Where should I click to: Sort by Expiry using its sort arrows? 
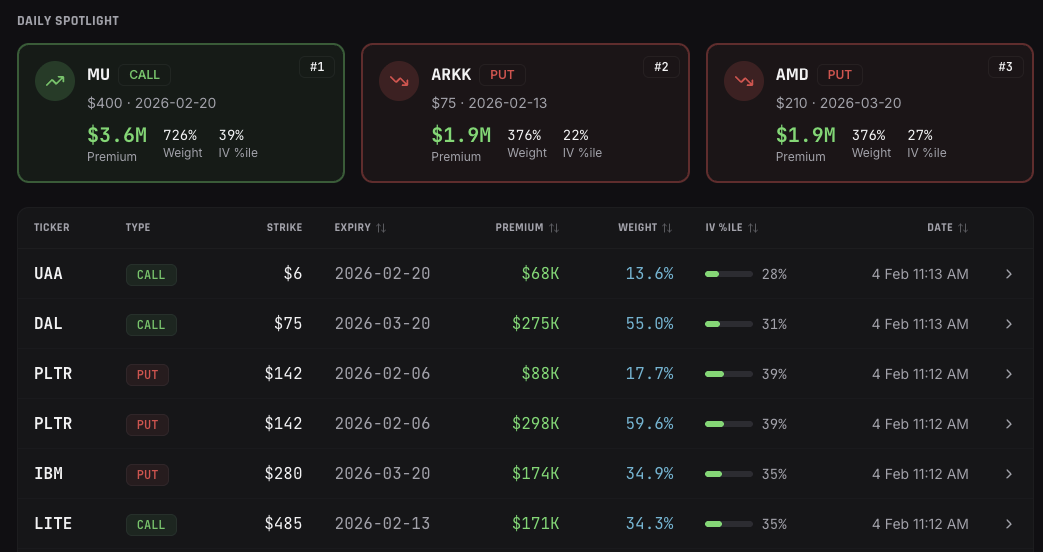380,227
